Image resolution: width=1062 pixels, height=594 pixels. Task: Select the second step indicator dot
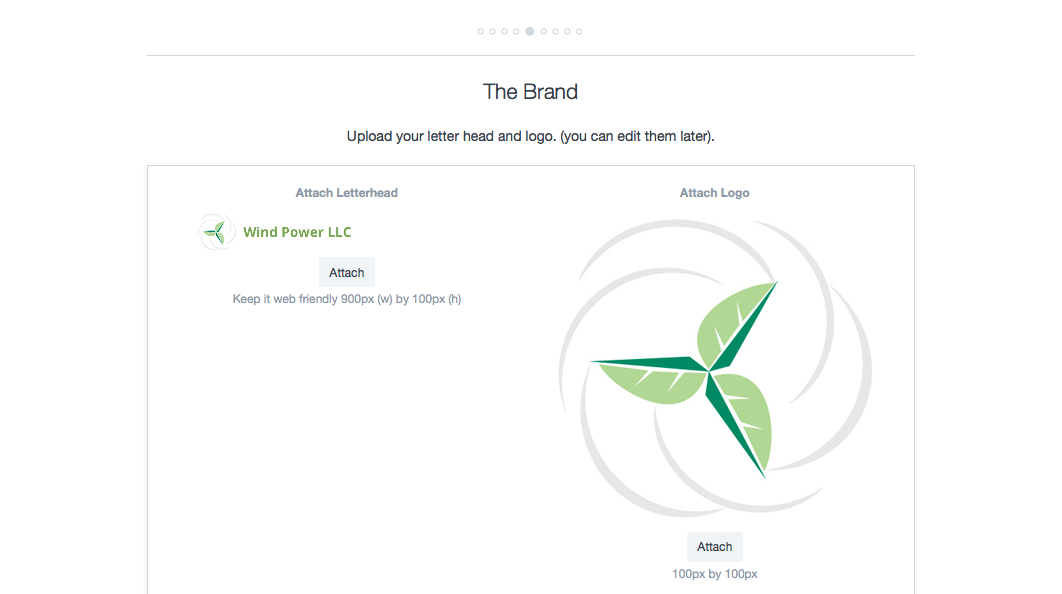click(x=493, y=32)
